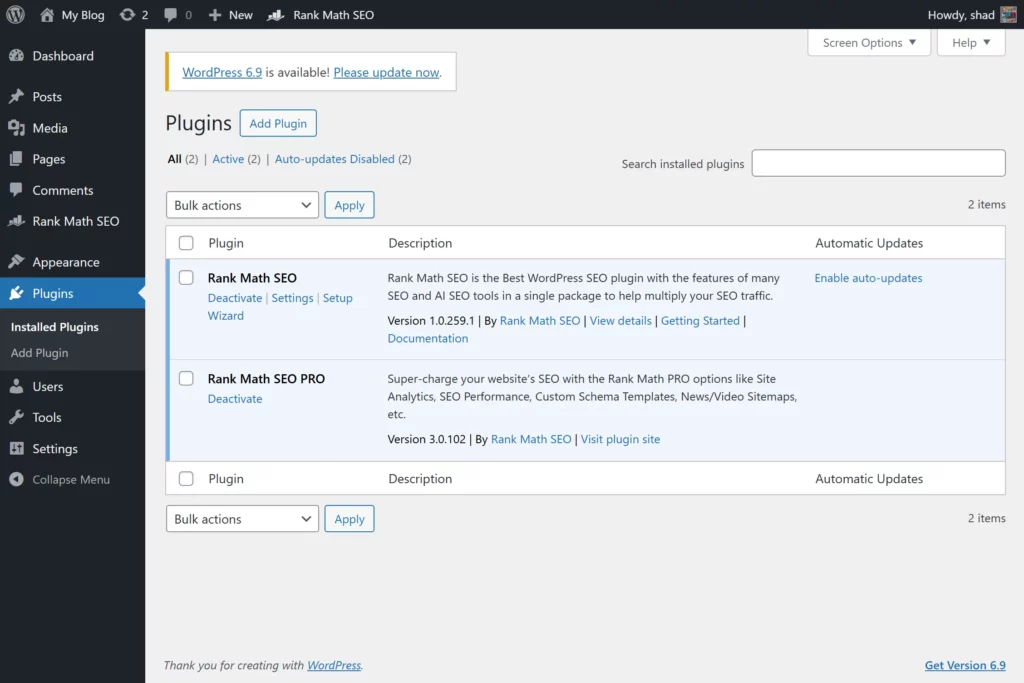The width and height of the screenshot is (1024, 683).
Task: Open the Settings menu in sidebar
Action: 55,449
